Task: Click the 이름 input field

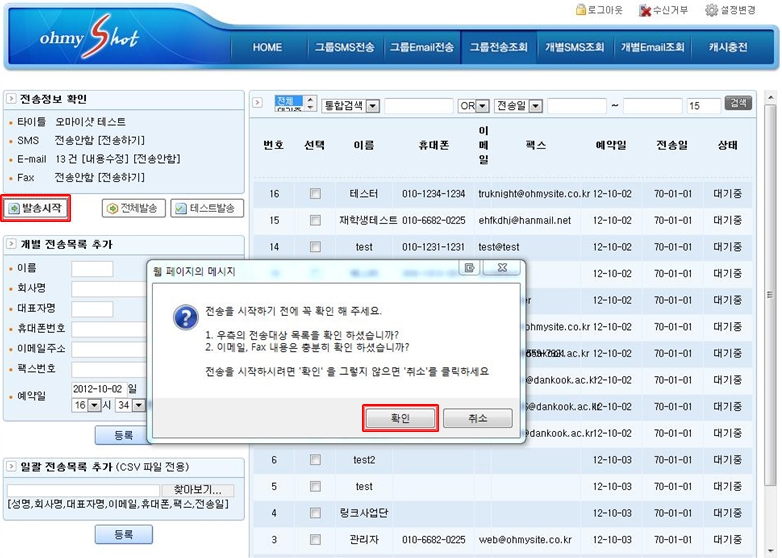Action: tap(92, 268)
